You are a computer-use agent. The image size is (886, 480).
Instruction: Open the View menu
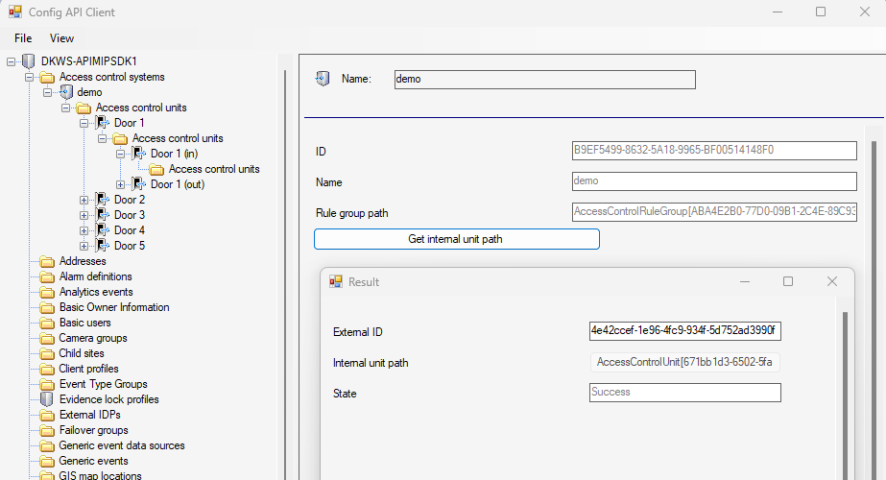click(x=62, y=38)
